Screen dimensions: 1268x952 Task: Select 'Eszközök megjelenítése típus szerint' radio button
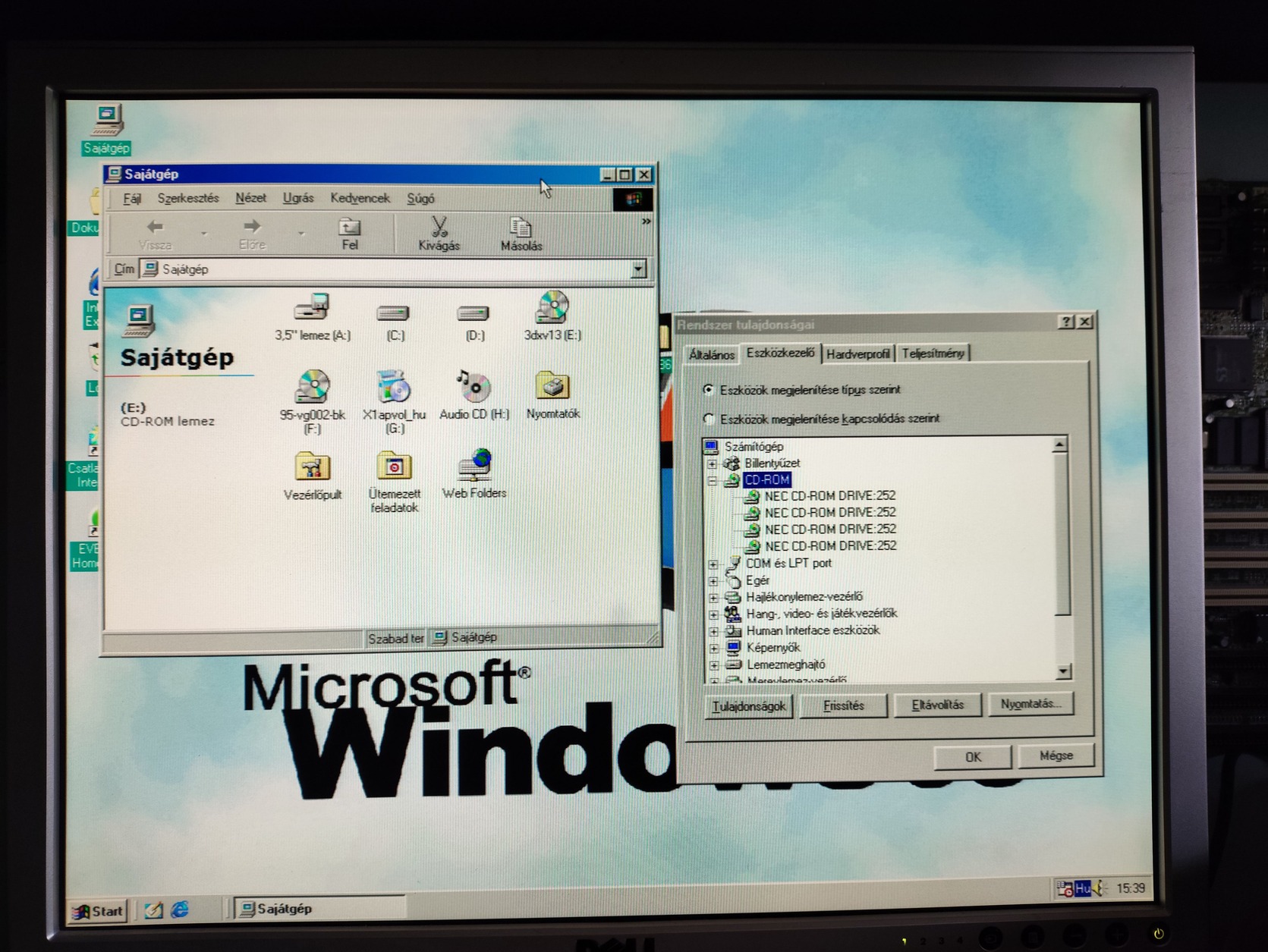[708, 390]
